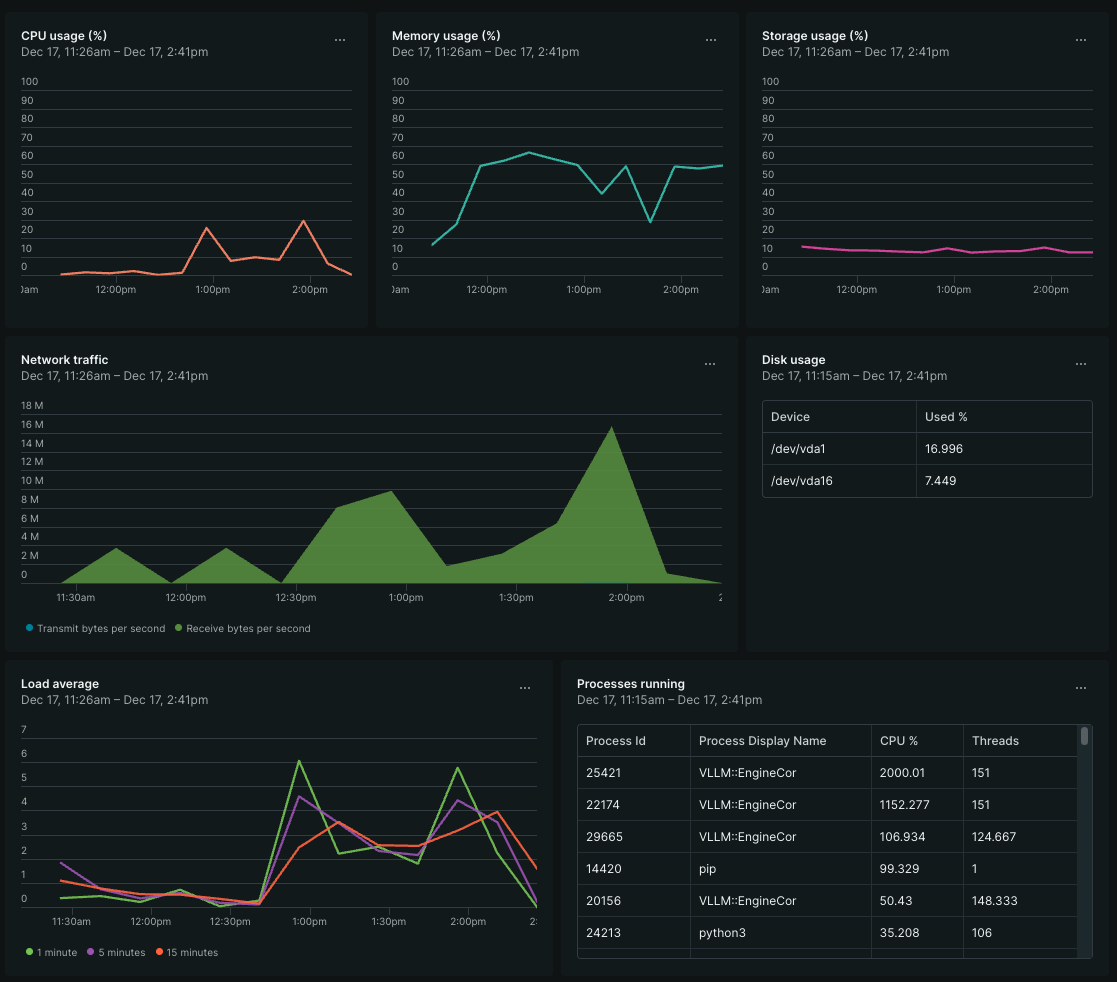Open Load average widget options menu
The width and height of the screenshot is (1117, 982).
pos(525,688)
